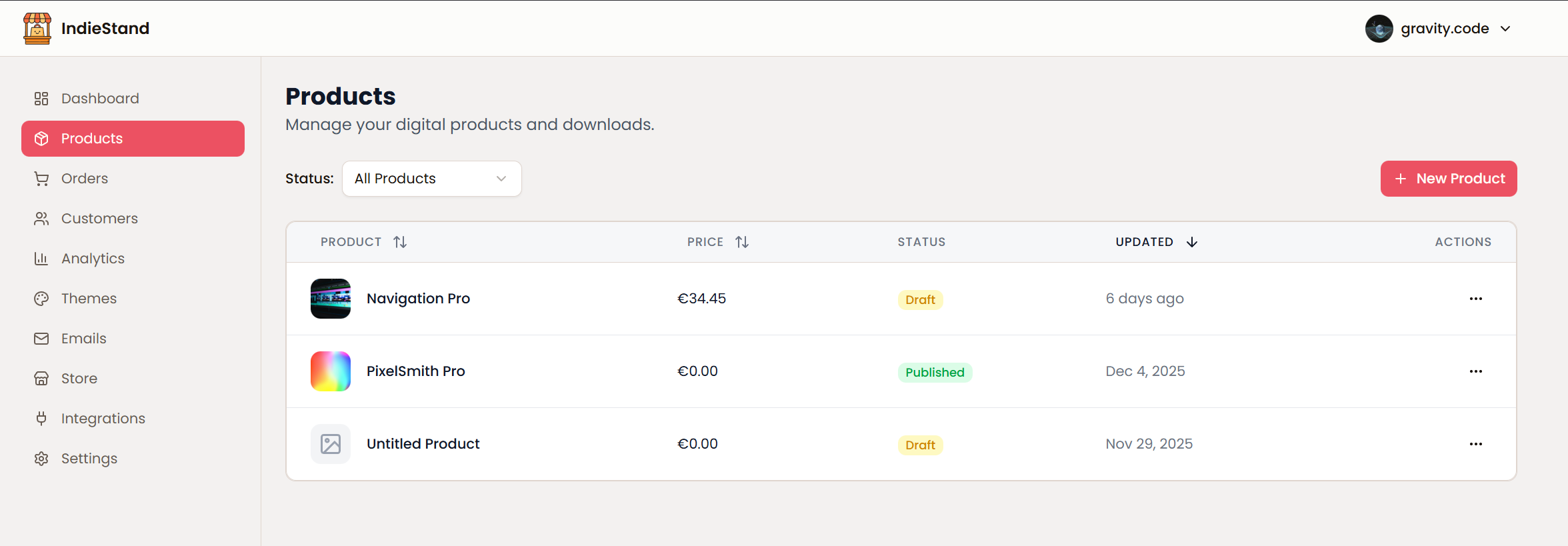
Task: Open the Integrations plug icon
Action: (x=41, y=419)
